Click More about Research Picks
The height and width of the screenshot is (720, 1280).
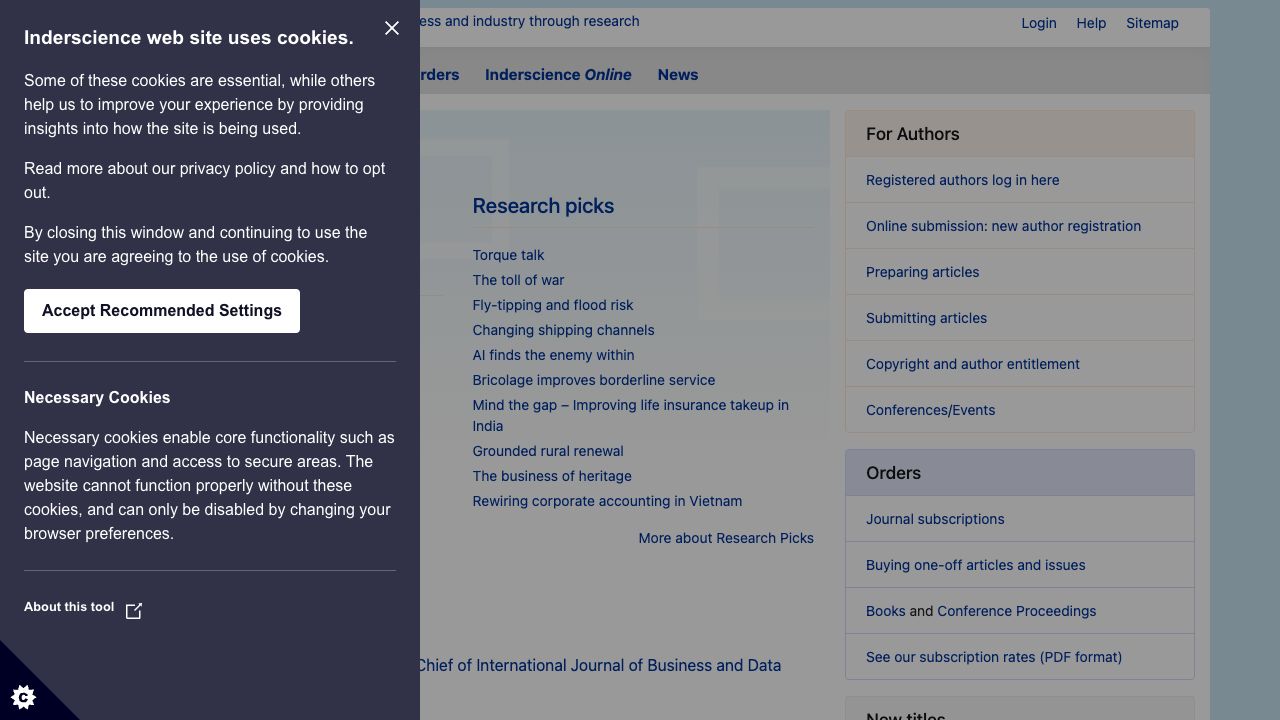pyautogui.click(x=725, y=538)
